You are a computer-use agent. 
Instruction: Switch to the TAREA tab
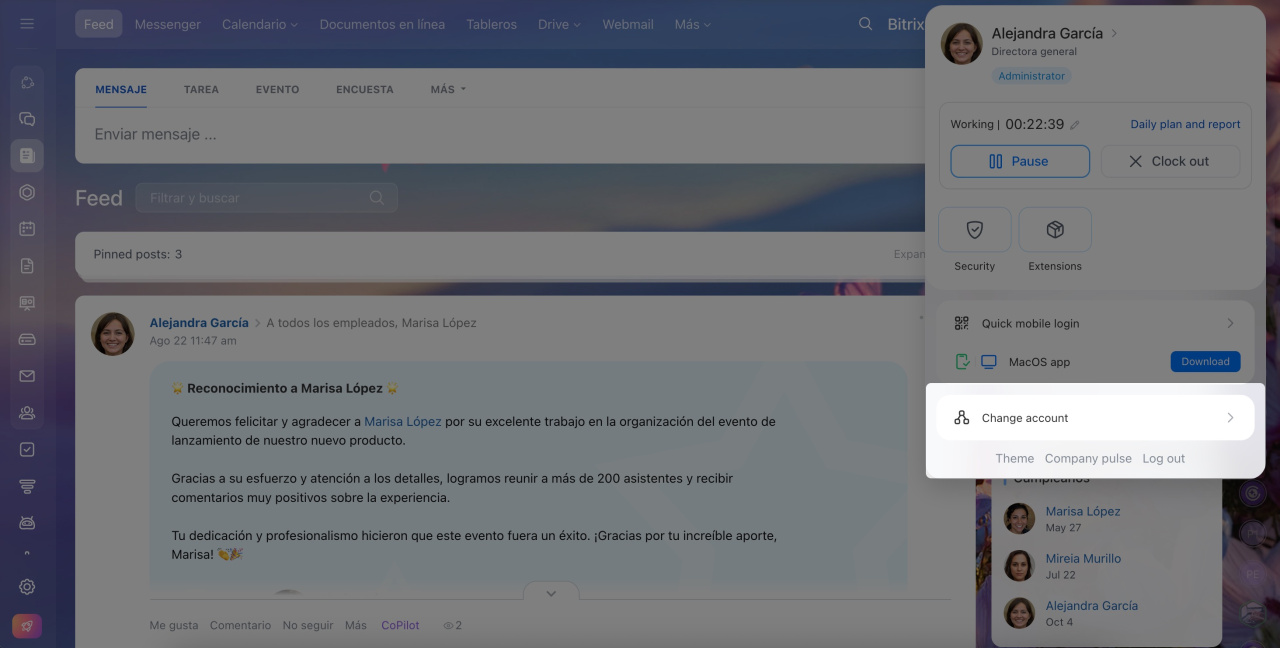click(x=201, y=89)
